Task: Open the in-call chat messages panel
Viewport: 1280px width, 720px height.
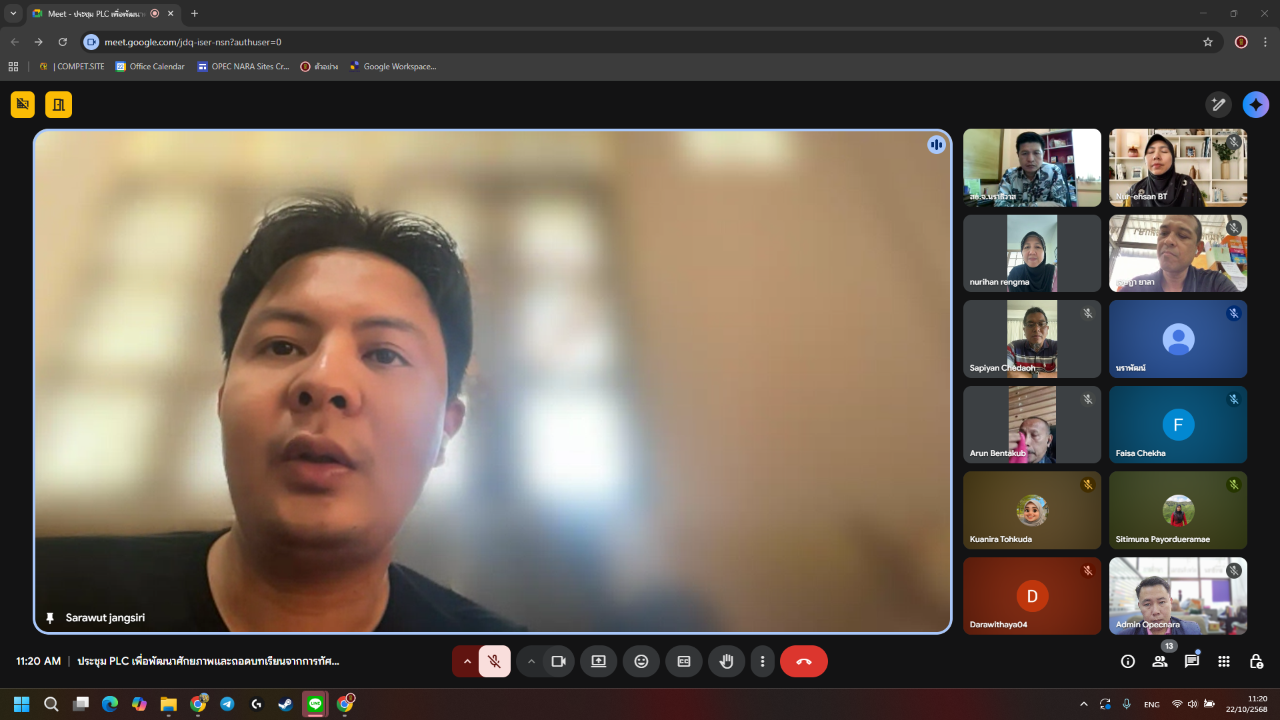Action: tap(1192, 661)
